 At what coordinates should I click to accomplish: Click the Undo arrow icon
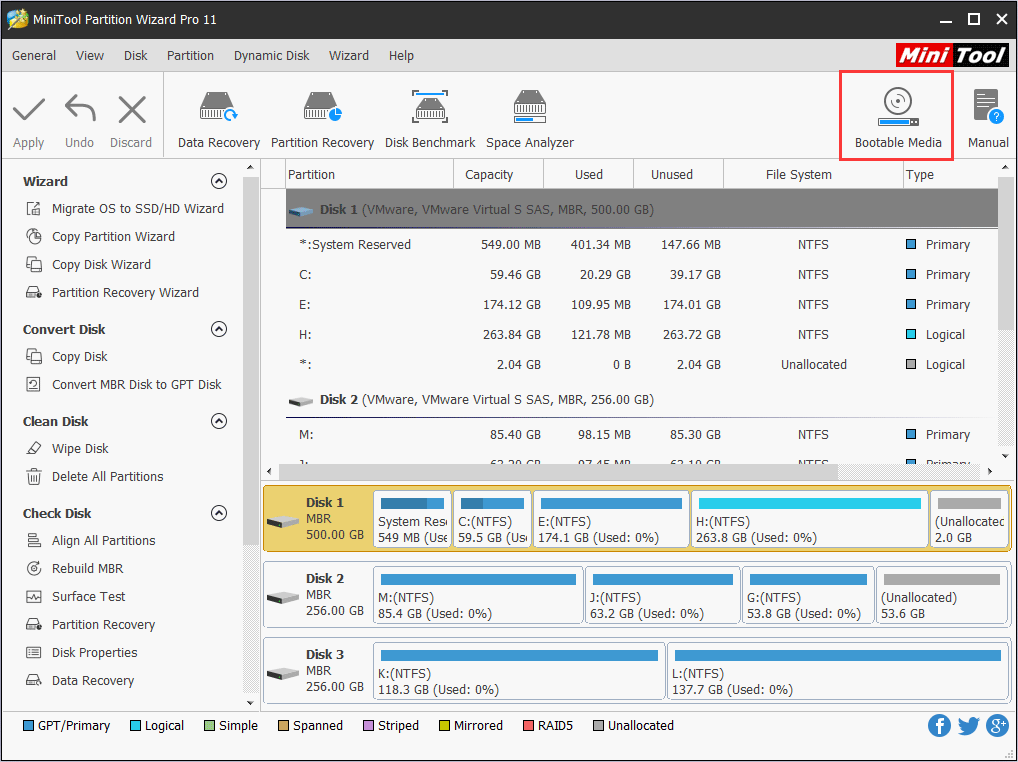pos(80,108)
